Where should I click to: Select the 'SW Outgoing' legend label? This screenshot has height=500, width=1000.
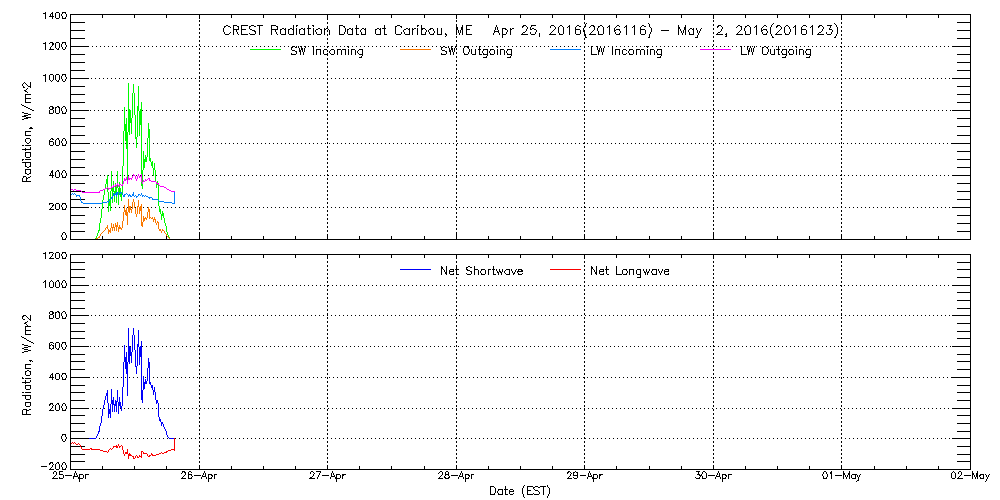[x=476, y=51]
